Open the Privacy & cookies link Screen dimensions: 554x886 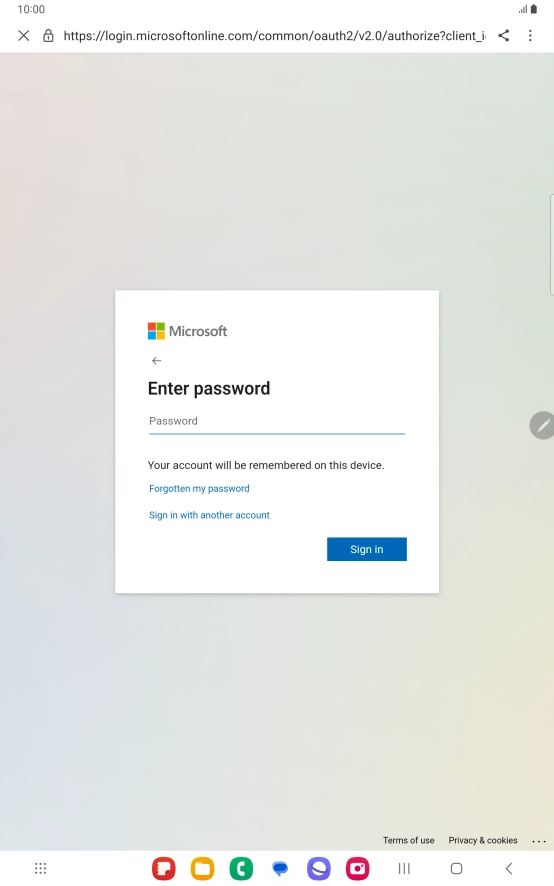(x=483, y=840)
